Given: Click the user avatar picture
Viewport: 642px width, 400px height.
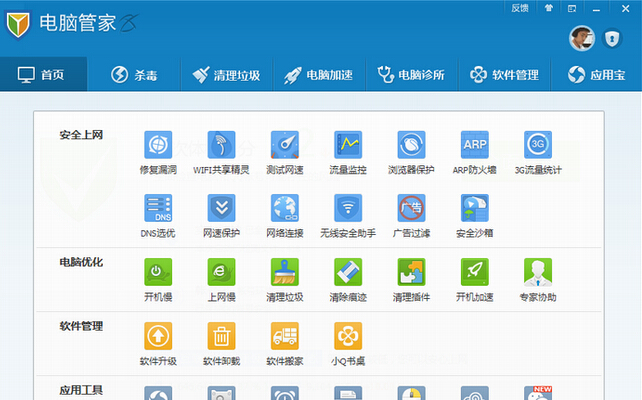Looking at the screenshot, I should [x=582, y=38].
